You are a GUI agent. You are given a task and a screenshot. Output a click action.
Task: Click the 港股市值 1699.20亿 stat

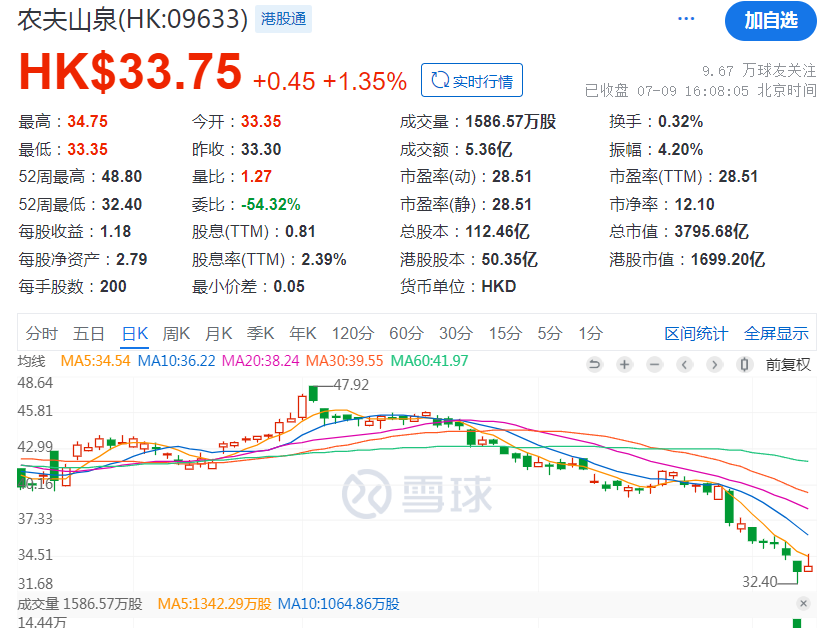coord(687,259)
